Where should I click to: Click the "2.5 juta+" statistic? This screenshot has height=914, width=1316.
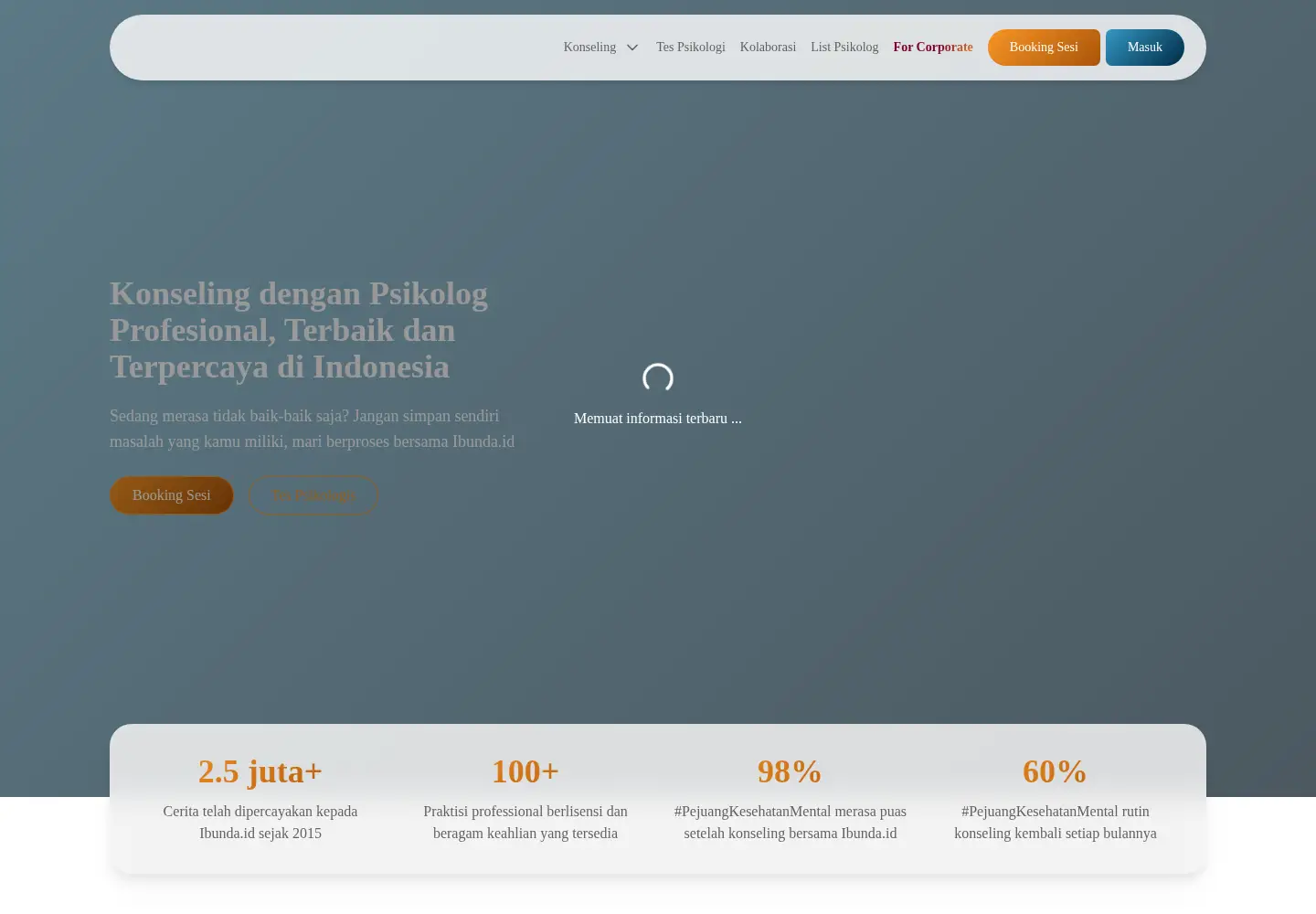coord(260,771)
